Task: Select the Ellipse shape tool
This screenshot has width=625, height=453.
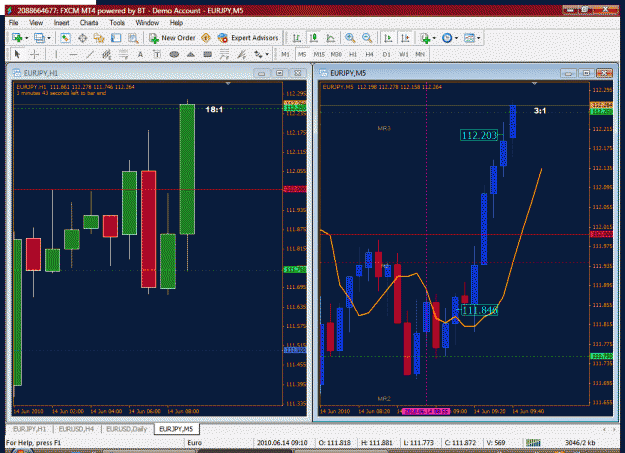Action: click(174, 54)
